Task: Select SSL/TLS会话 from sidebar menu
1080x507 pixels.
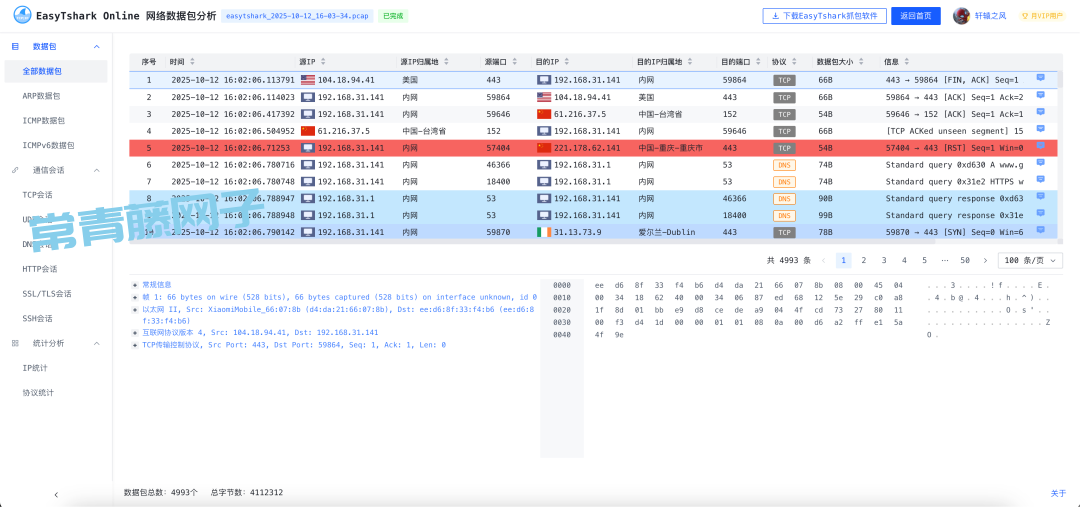Action: 47,294
